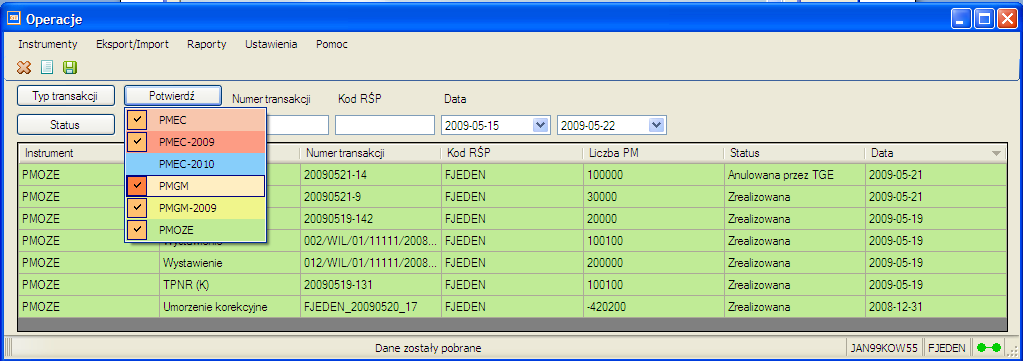Select transaction 002/WIL/01/11111/2008 cell
This screenshot has height=361, width=1023.
point(371,241)
